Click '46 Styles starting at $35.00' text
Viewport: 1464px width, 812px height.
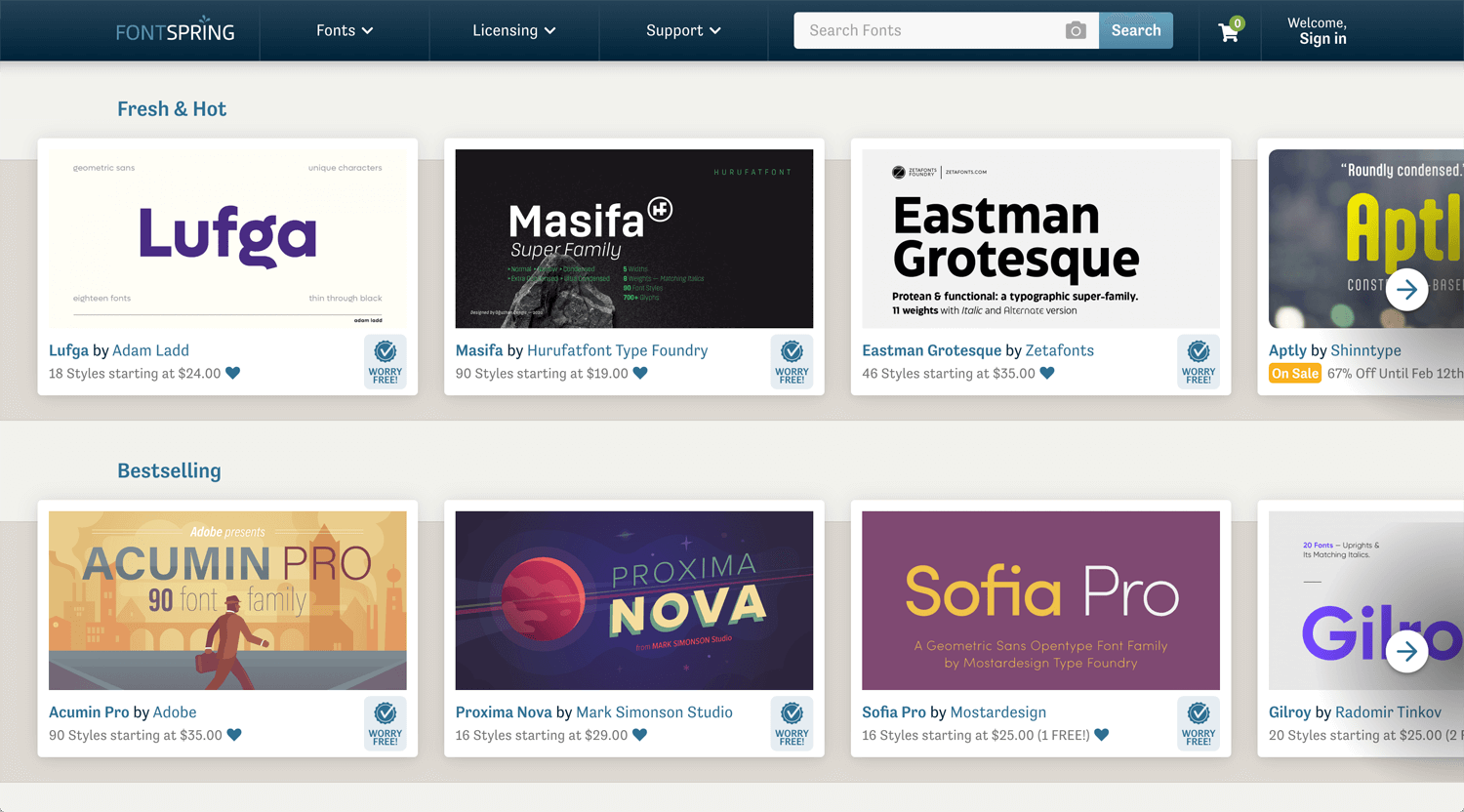coord(949,373)
